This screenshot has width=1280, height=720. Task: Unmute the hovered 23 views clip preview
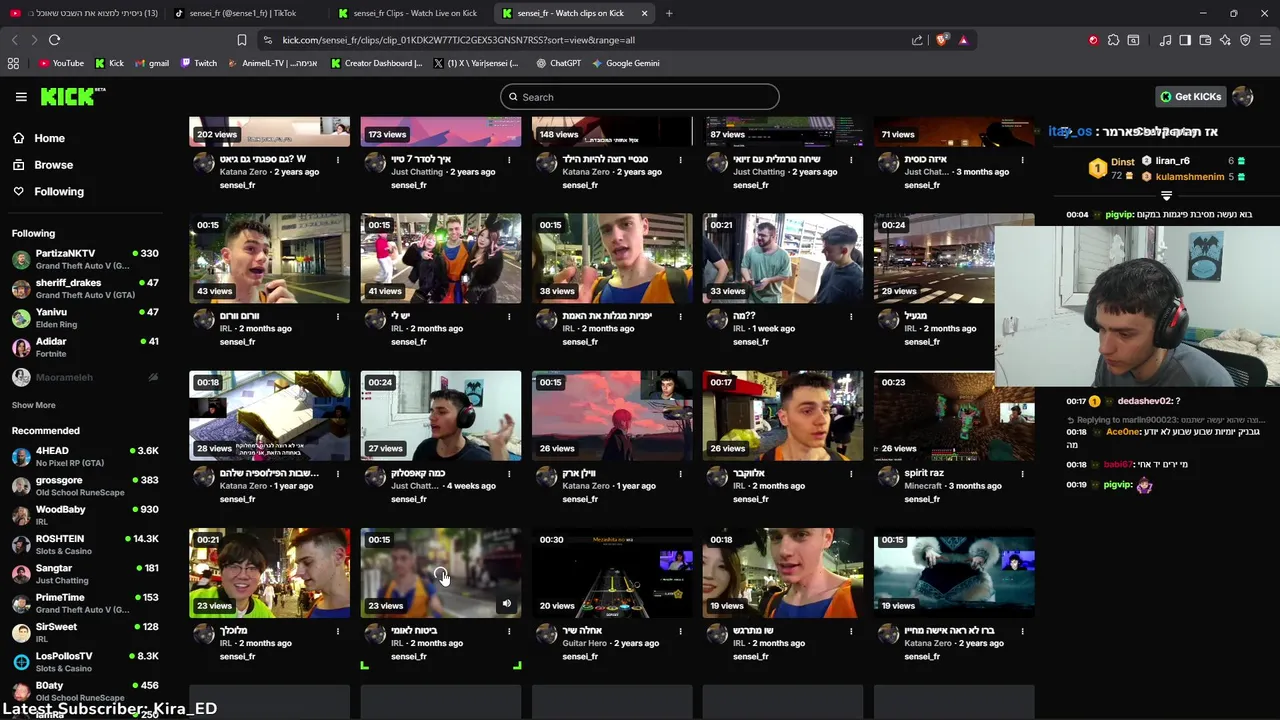click(x=507, y=604)
